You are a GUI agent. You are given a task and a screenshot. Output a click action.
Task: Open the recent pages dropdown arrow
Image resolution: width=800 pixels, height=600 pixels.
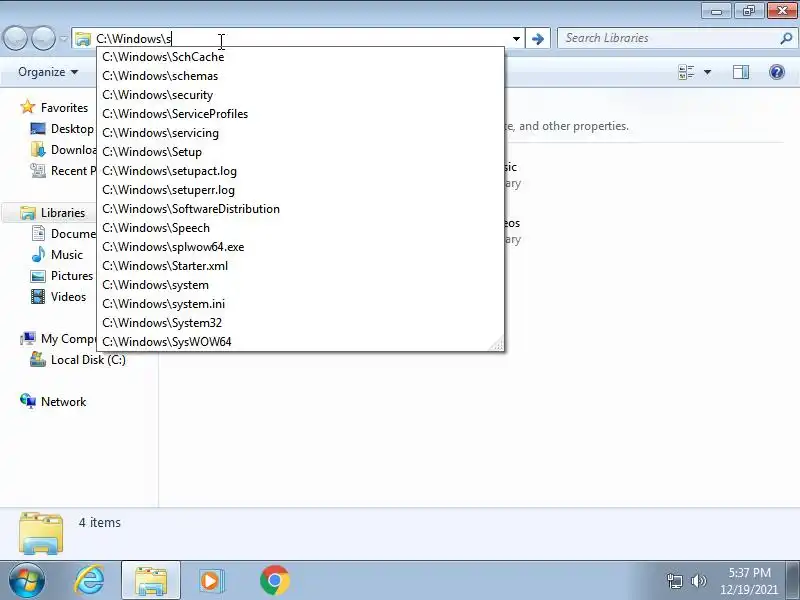coord(63,39)
